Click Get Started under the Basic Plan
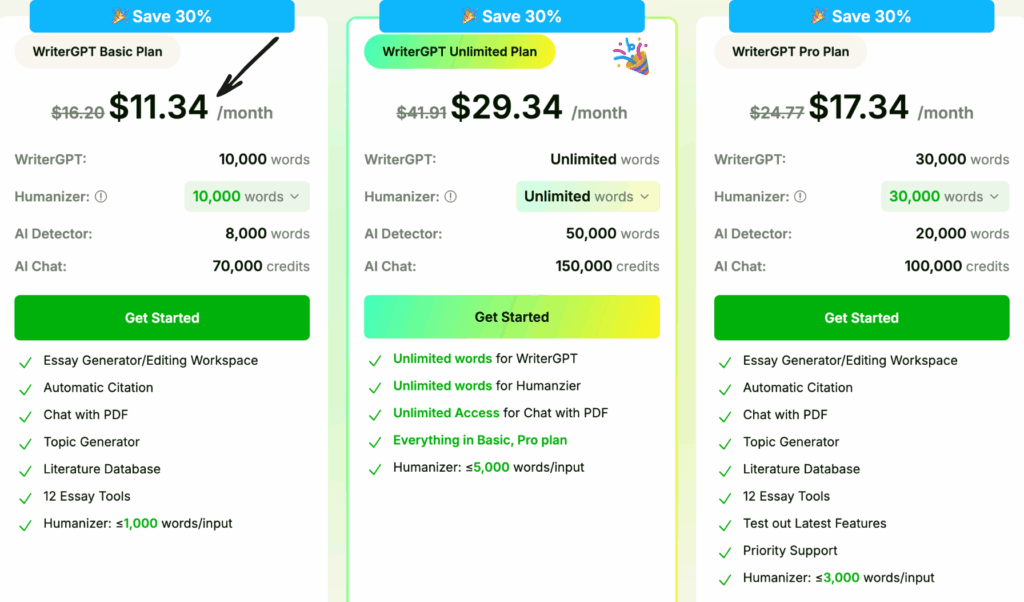 [x=162, y=318]
